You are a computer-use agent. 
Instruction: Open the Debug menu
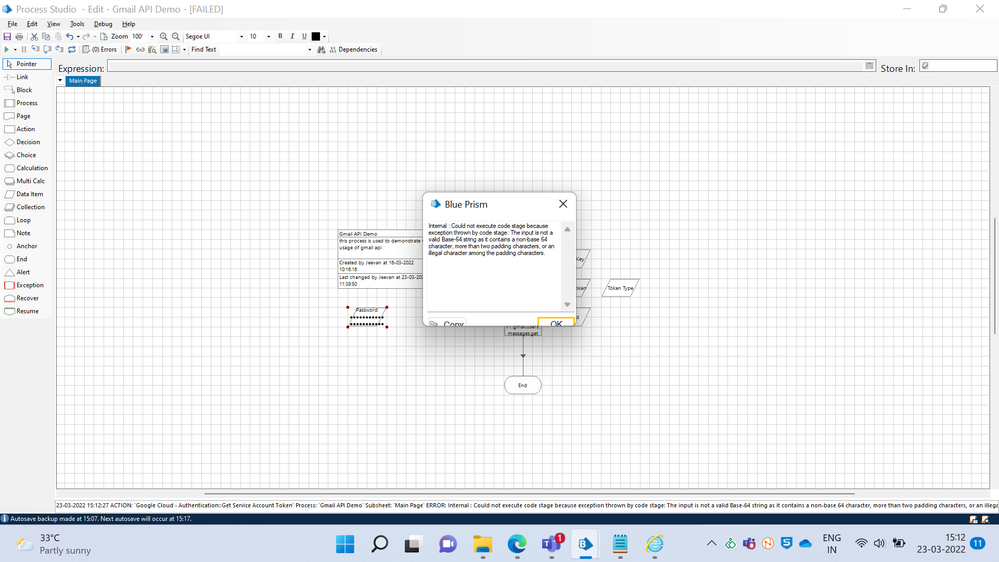[103, 24]
